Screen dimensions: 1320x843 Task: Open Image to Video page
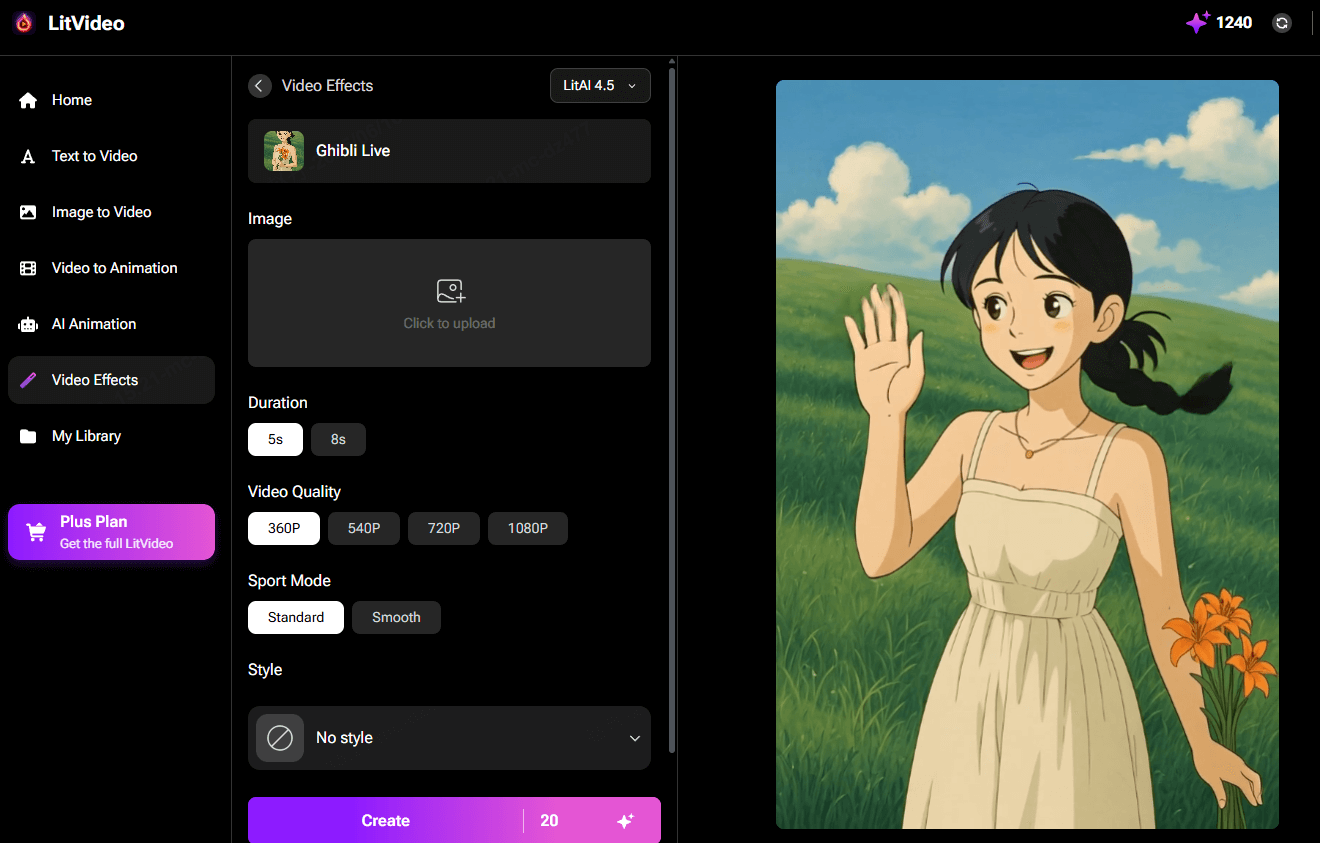coord(111,212)
